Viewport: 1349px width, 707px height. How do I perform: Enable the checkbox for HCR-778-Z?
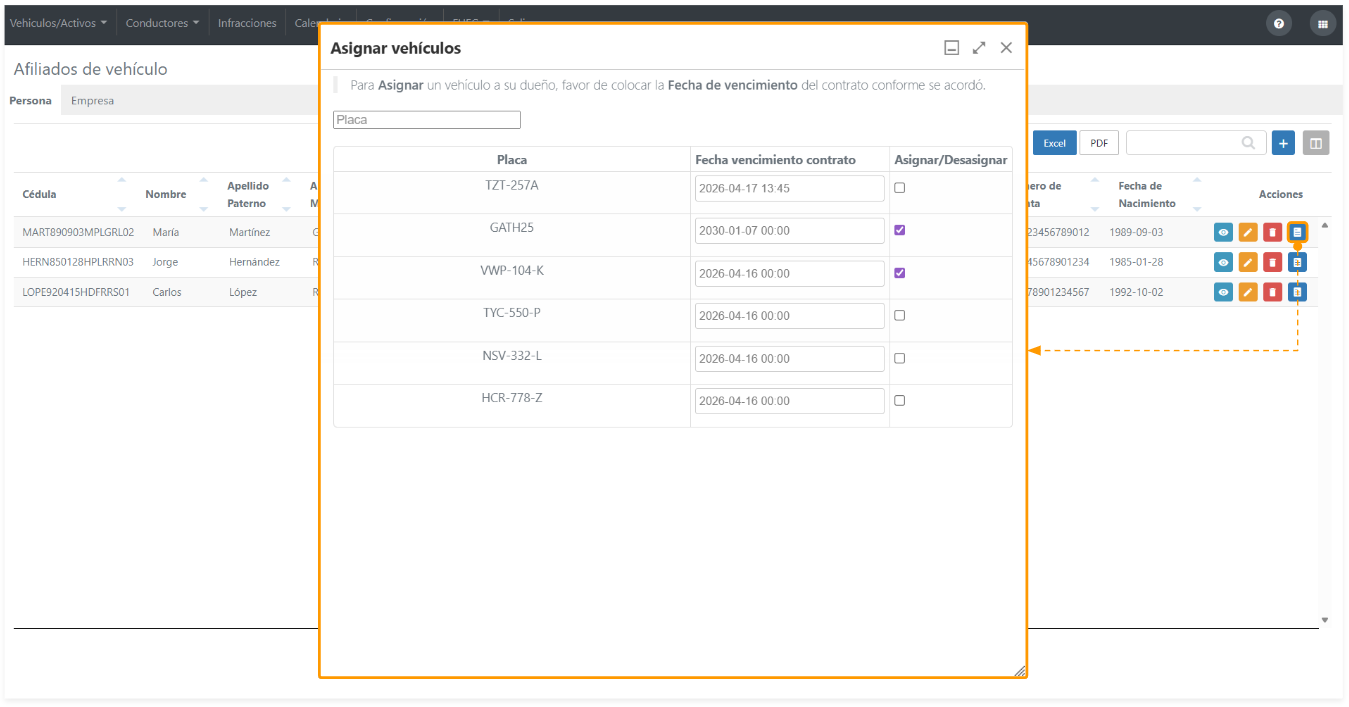900,400
